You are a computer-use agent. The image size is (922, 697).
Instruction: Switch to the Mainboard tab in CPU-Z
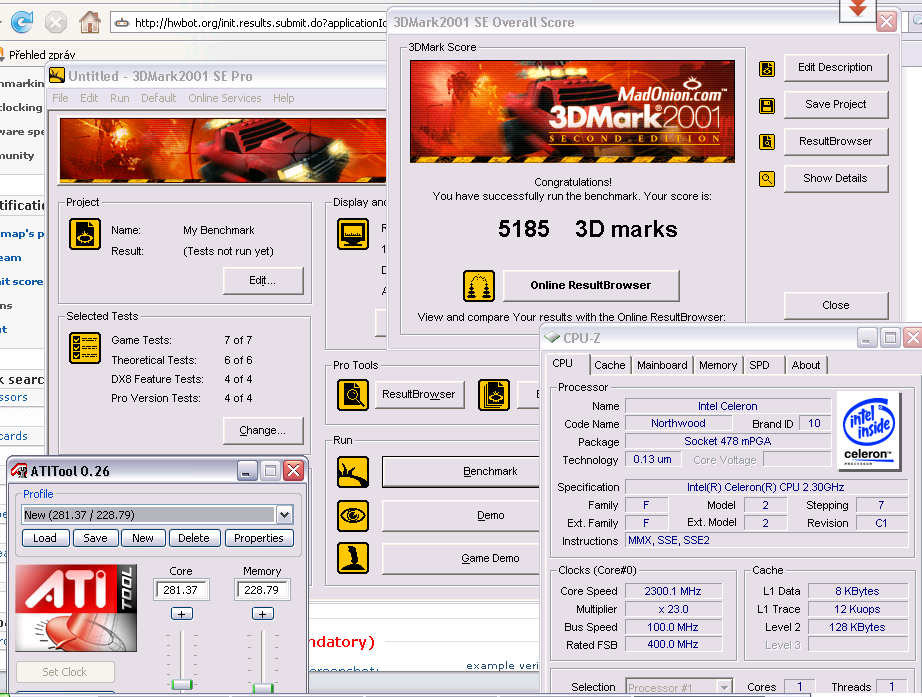[x=662, y=365]
